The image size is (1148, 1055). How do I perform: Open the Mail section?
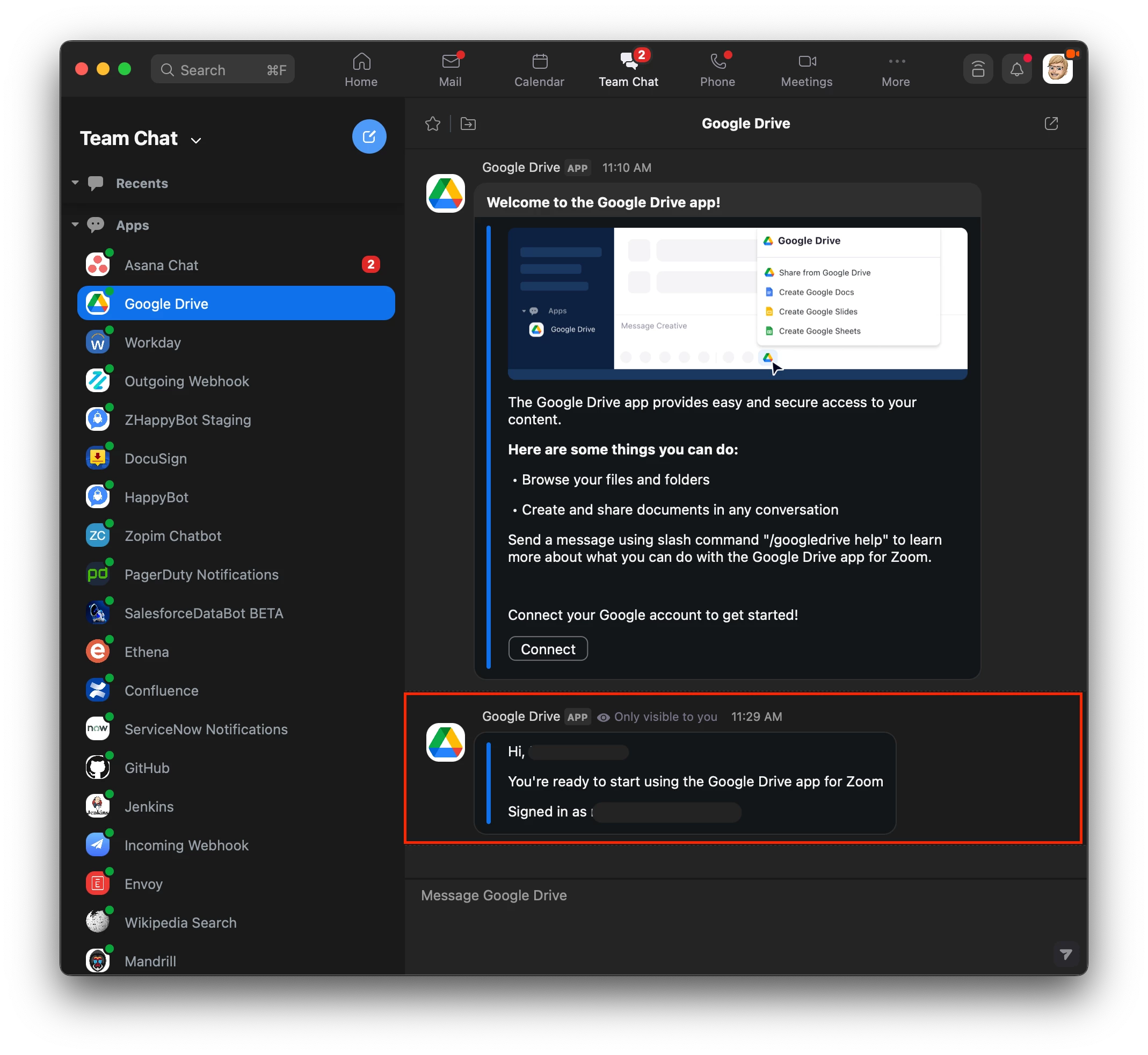(450, 70)
